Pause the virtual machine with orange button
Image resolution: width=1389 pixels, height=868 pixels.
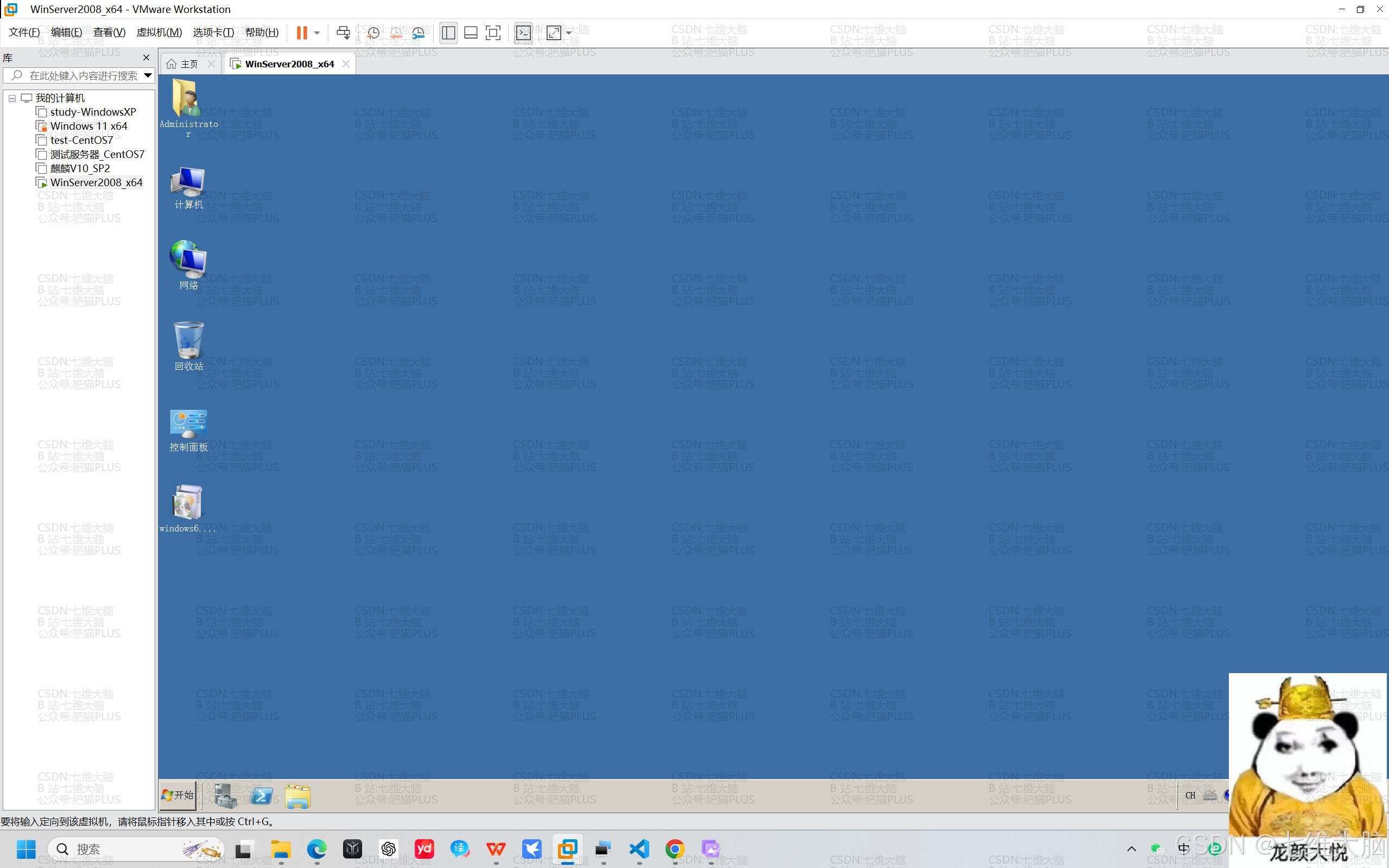301,33
